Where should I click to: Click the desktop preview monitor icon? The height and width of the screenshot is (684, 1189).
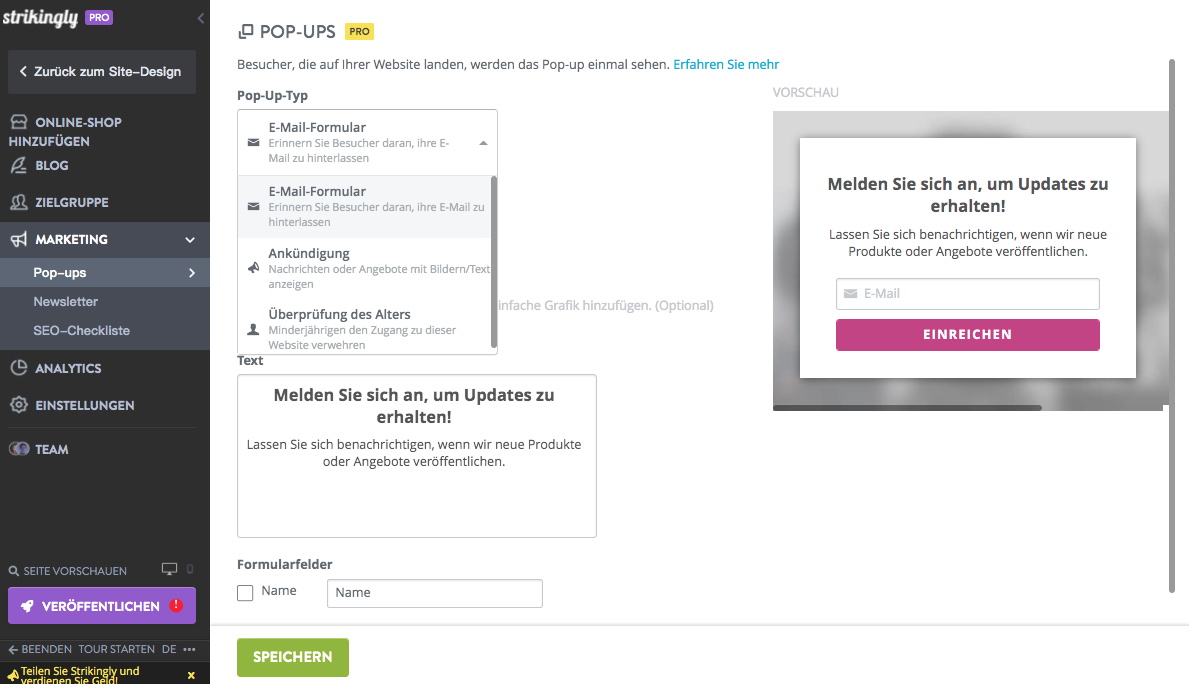(169, 570)
